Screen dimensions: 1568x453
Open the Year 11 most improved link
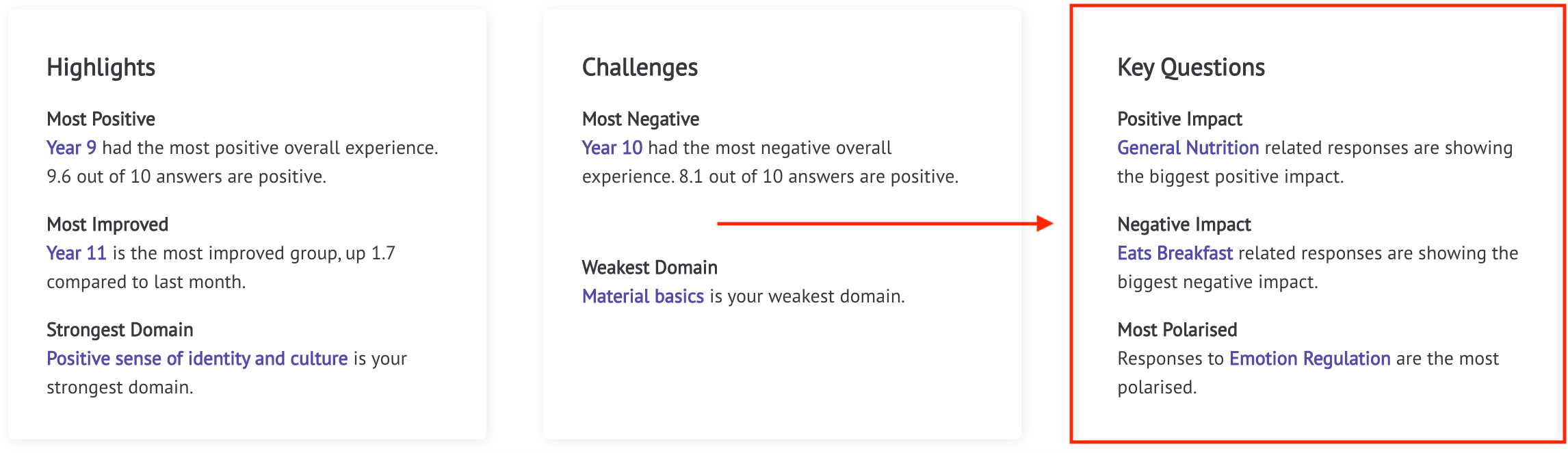tap(77, 253)
